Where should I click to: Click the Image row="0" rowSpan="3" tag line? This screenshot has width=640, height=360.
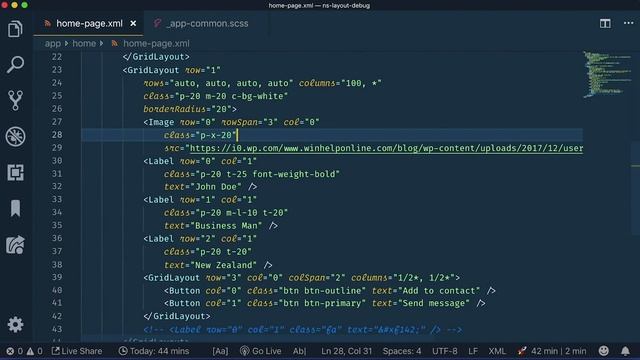click(231, 122)
